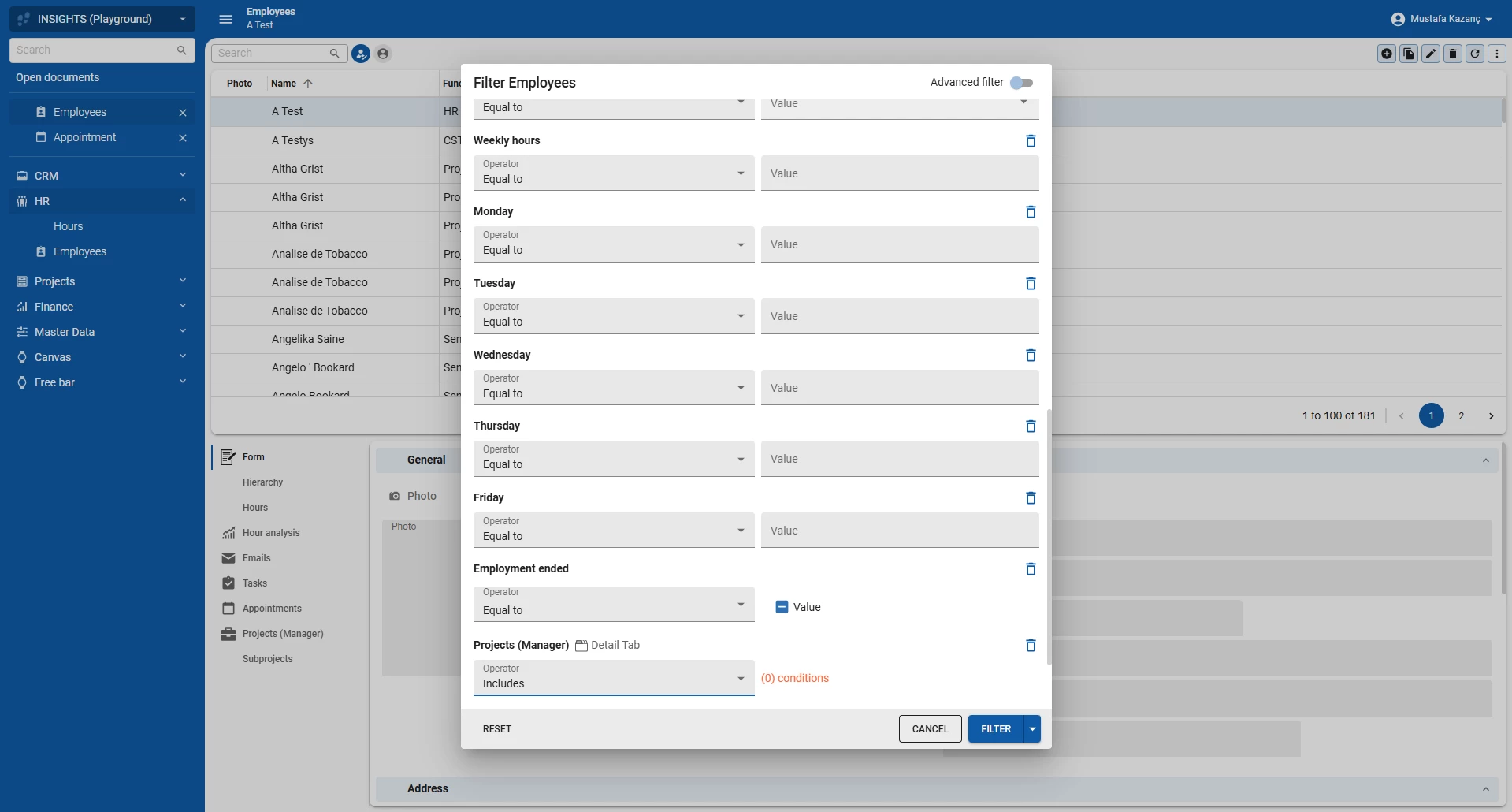This screenshot has width=1512, height=812.
Task: Delete the Projects (Manager) filter condition
Action: point(1030,646)
